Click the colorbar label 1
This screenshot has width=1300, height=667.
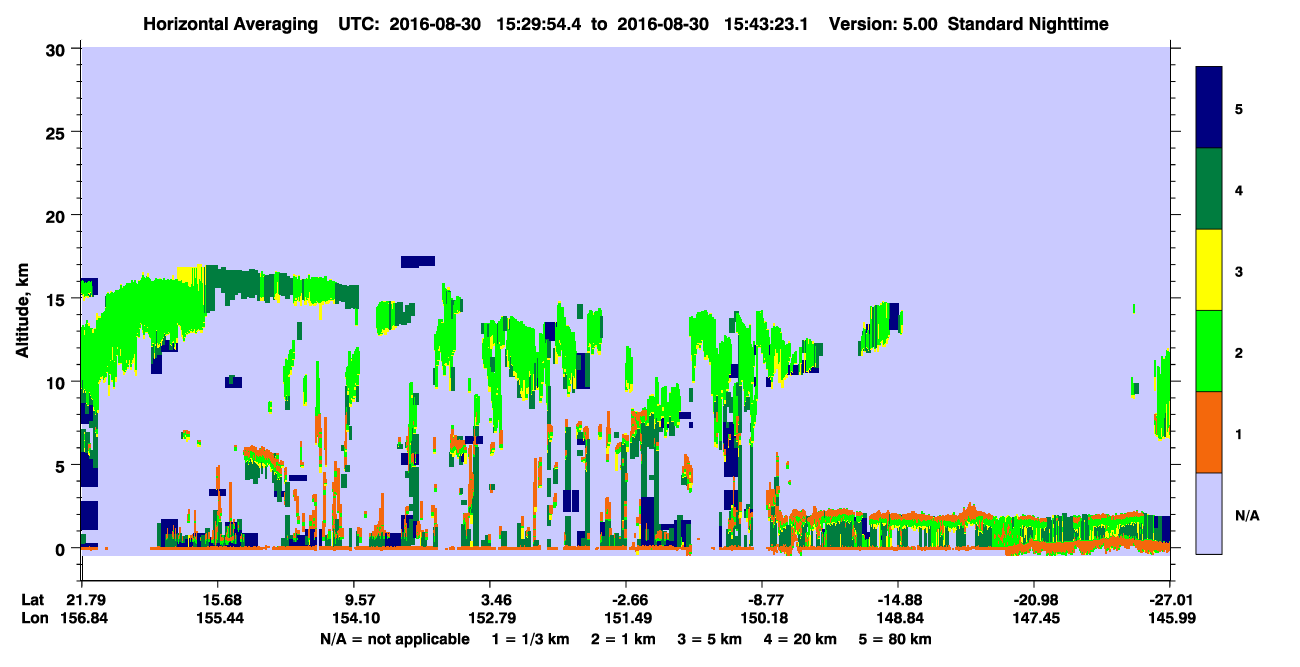click(1239, 433)
